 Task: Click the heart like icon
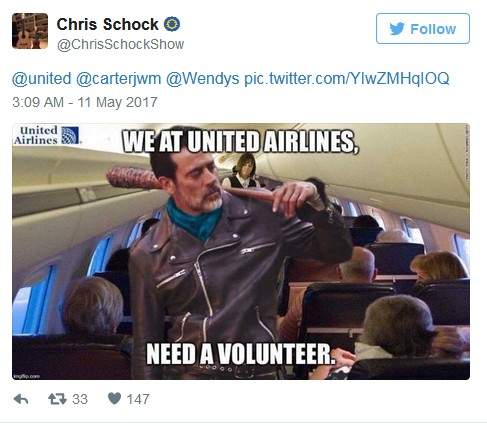coord(114,398)
